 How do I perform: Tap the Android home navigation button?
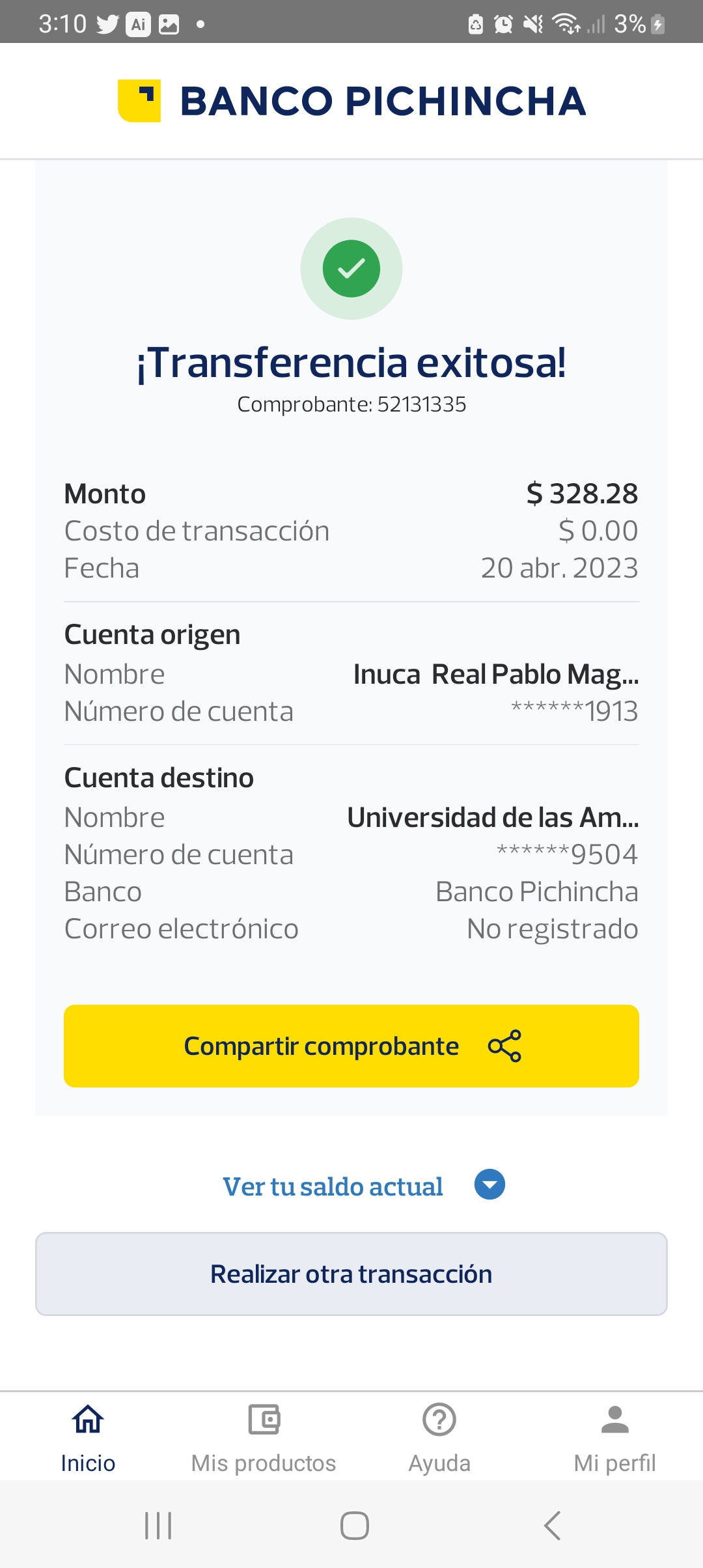pyautogui.click(x=355, y=1525)
